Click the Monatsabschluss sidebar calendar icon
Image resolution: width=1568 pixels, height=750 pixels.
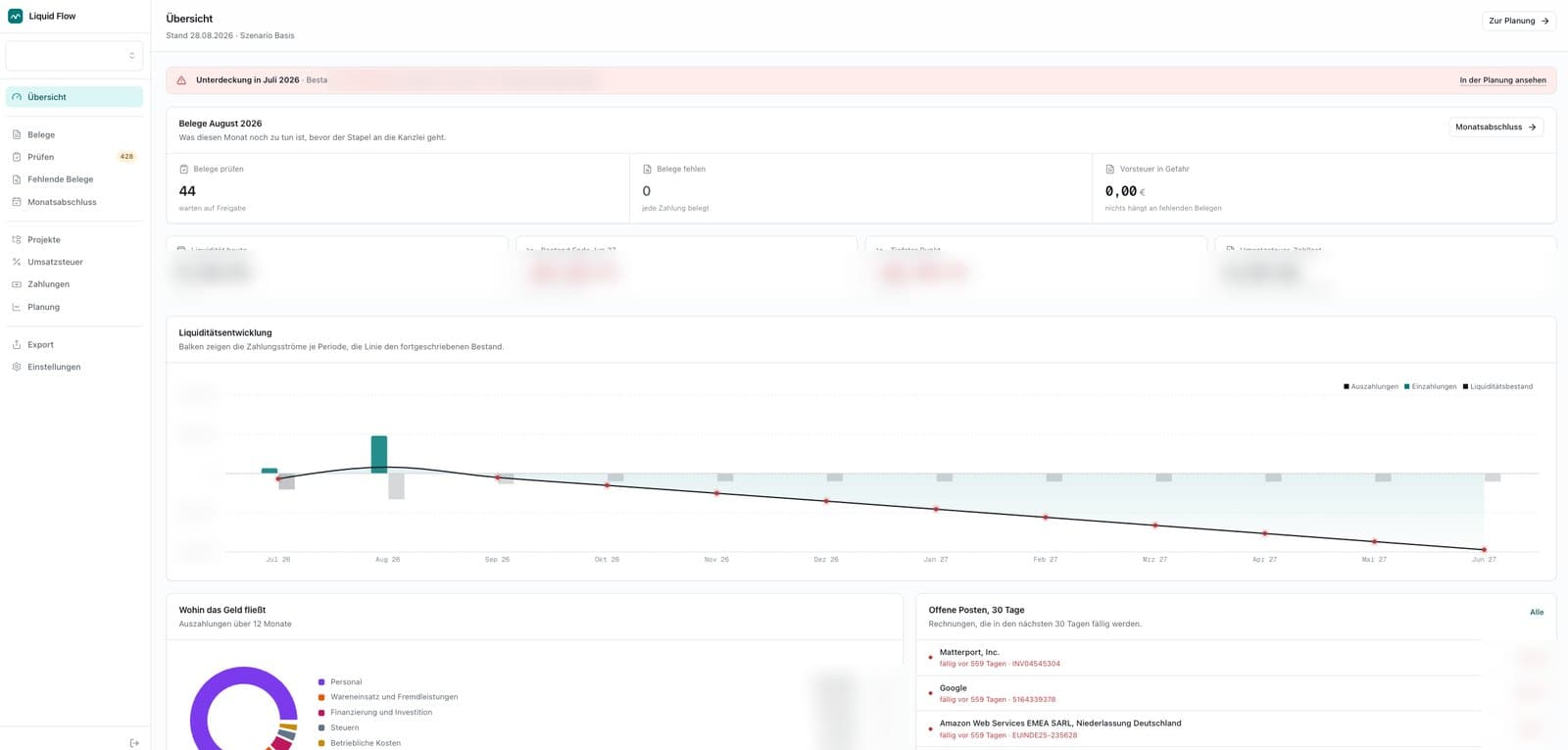(17, 202)
